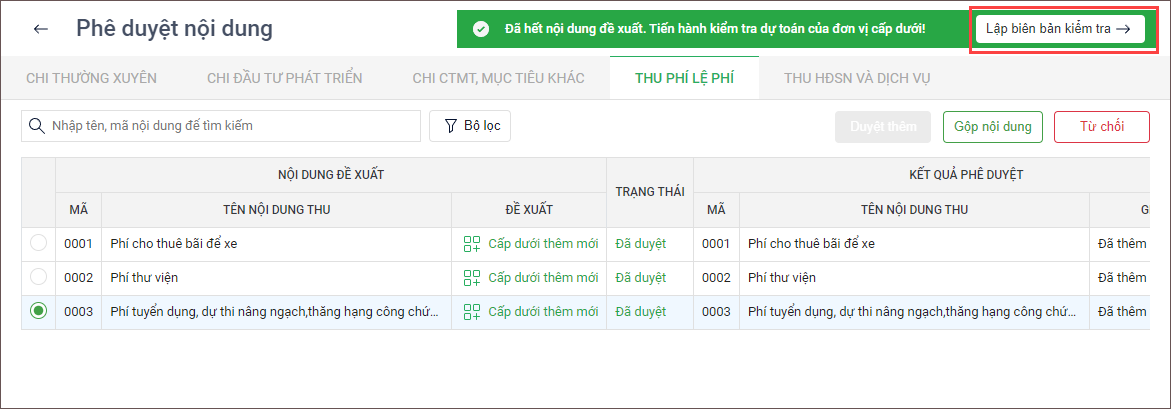Select radio button for row 0001
The image size is (1171, 409).
[38, 243]
